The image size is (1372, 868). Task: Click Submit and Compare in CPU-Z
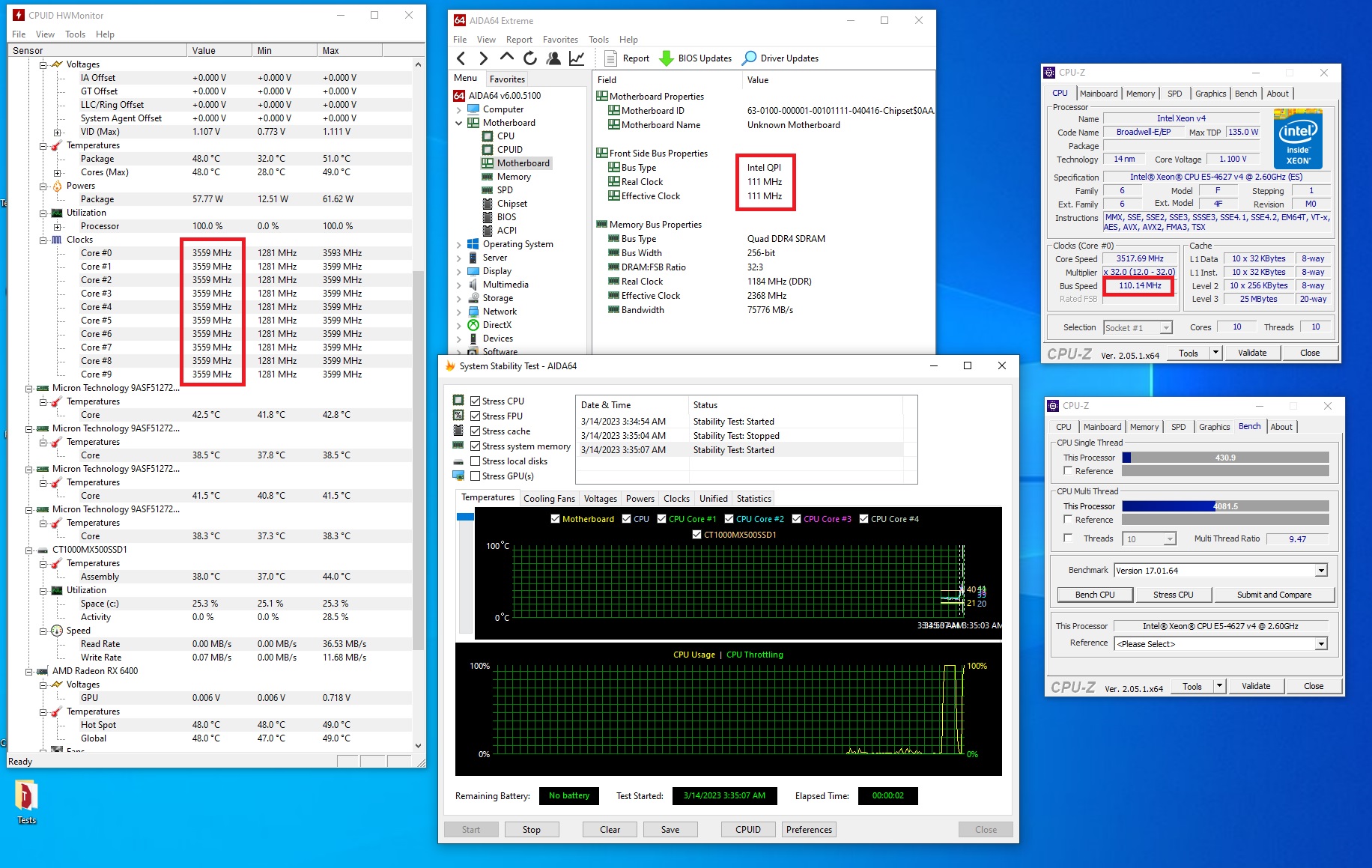(x=1274, y=595)
